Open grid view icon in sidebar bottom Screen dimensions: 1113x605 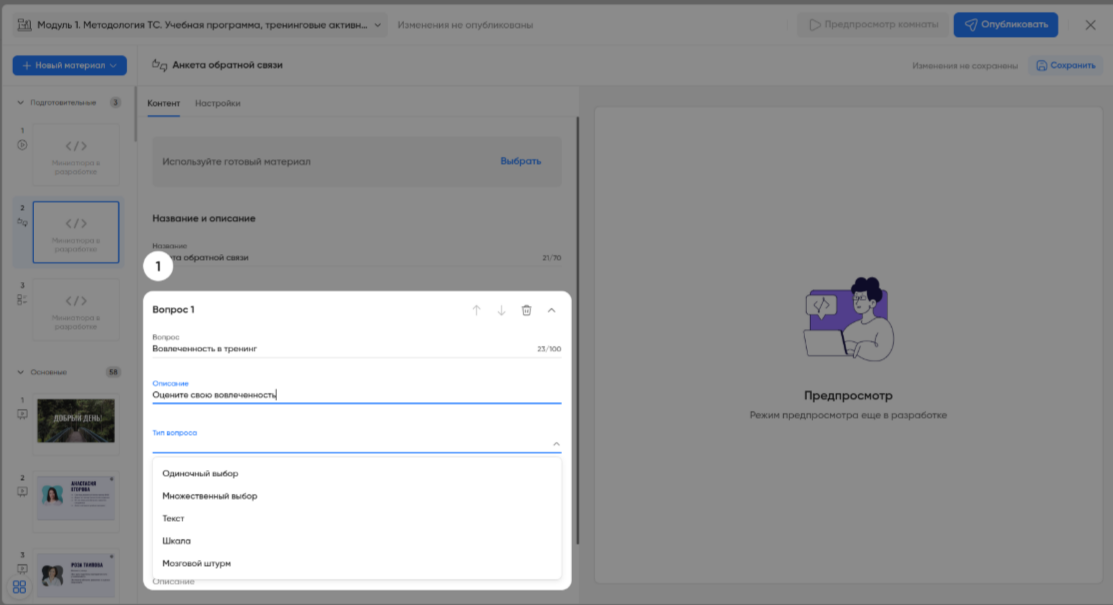coord(19,587)
